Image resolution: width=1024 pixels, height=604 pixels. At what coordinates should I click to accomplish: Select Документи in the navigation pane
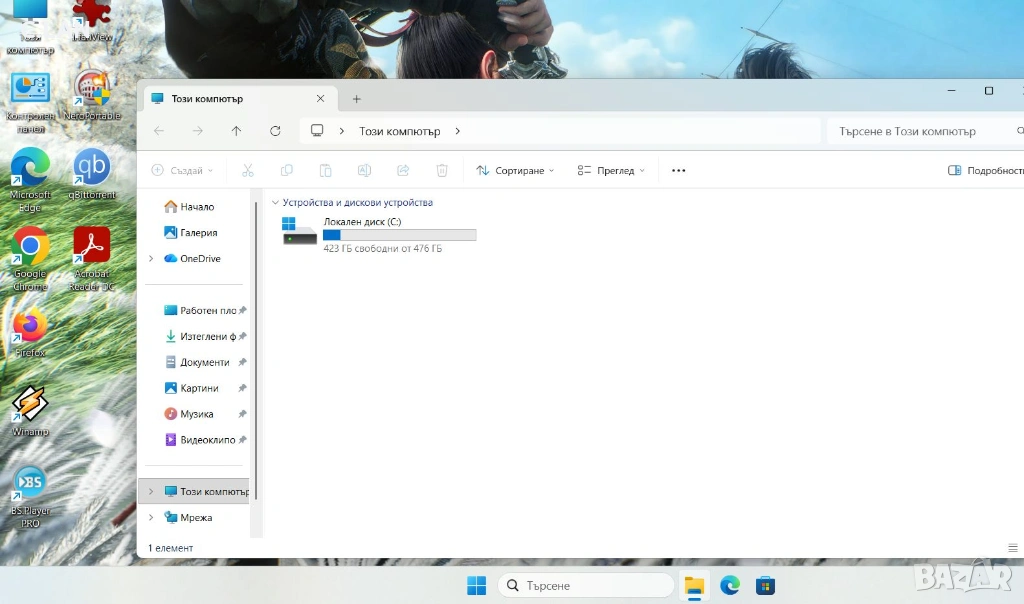click(x=204, y=362)
